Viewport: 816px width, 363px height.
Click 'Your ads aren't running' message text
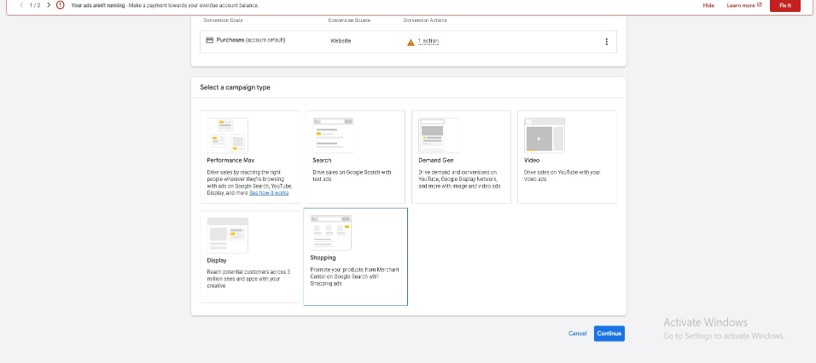98,5
